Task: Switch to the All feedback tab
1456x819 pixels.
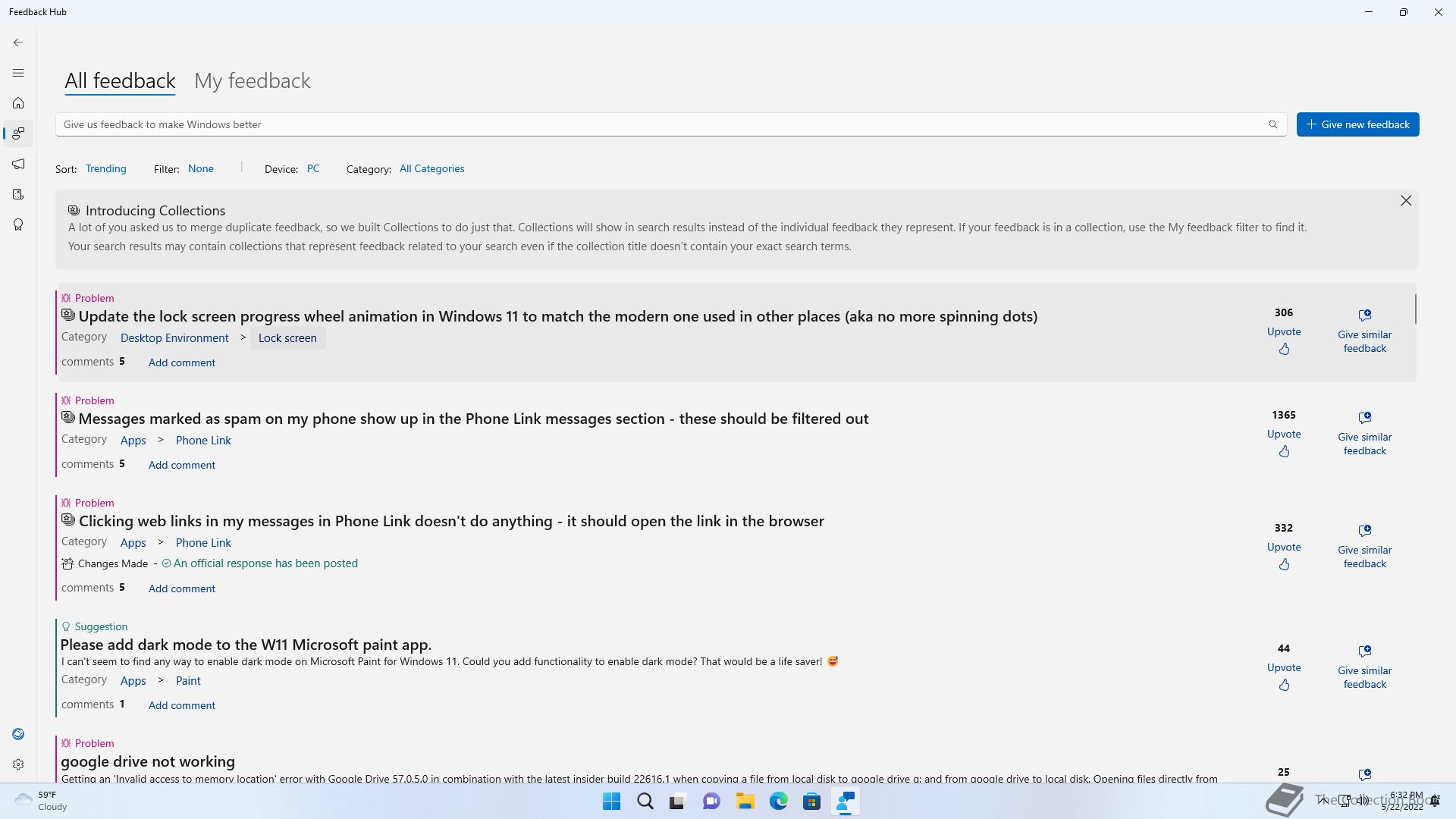Action: (x=120, y=80)
